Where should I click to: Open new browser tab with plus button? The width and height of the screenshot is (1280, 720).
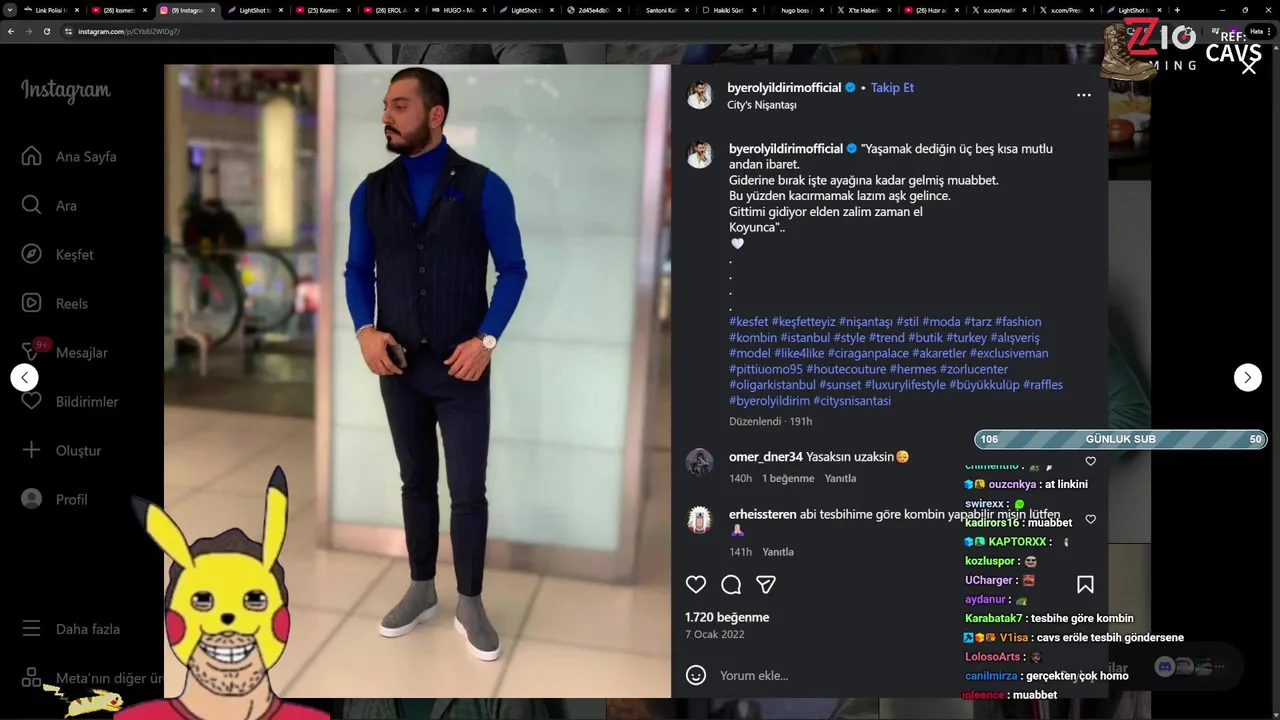click(x=1176, y=10)
